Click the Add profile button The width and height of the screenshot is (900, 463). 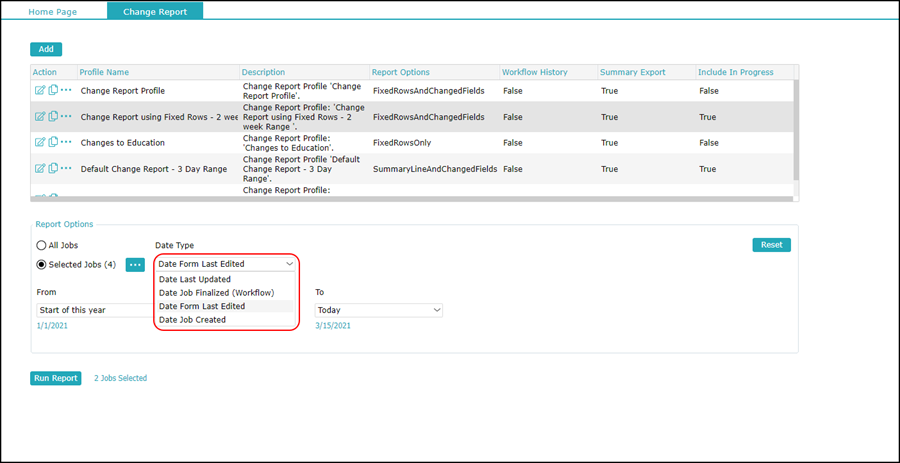pyautogui.click(x=46, y=49)
